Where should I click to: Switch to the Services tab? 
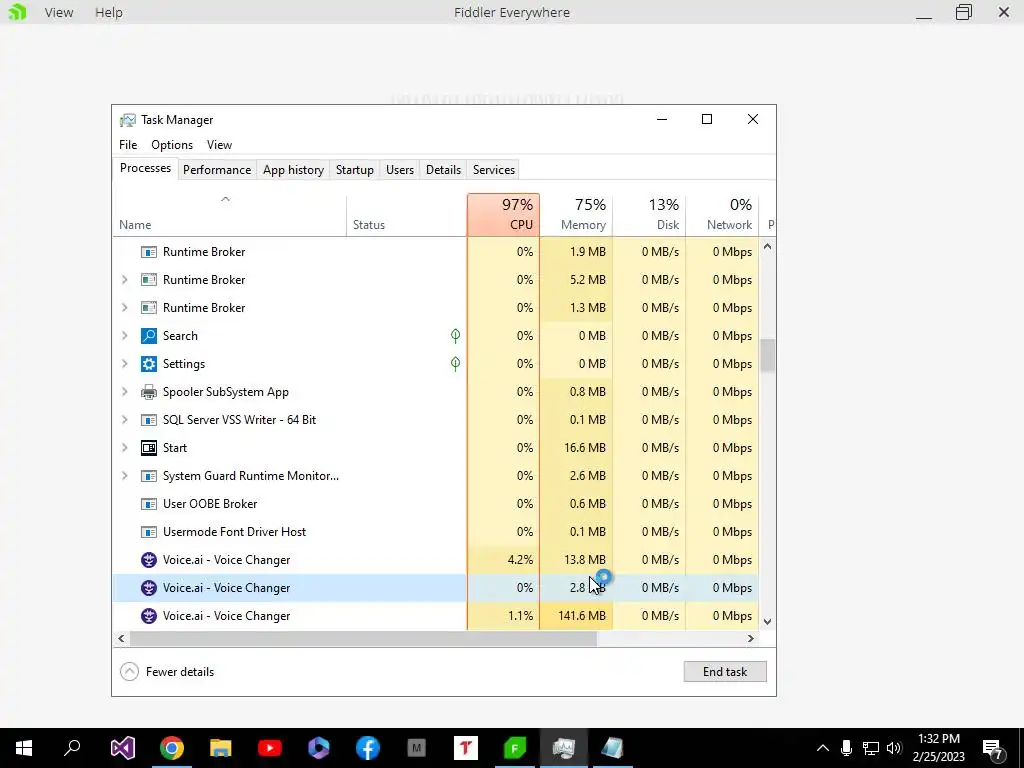[x=494, y=170]
